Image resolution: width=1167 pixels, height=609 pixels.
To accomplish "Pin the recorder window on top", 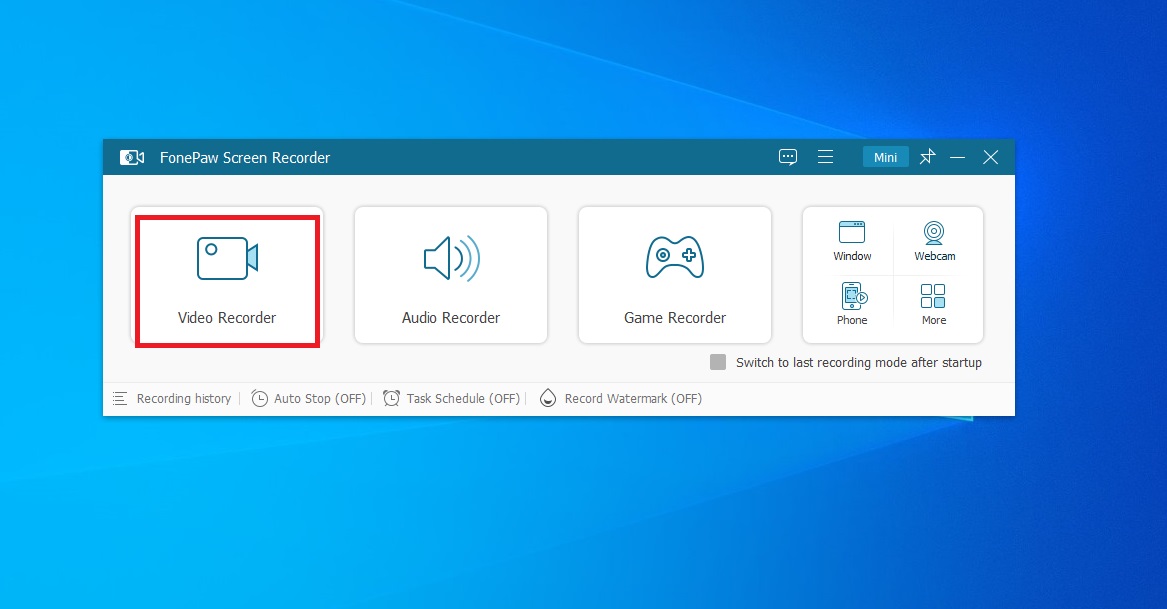I will click(x=927, y=157).
